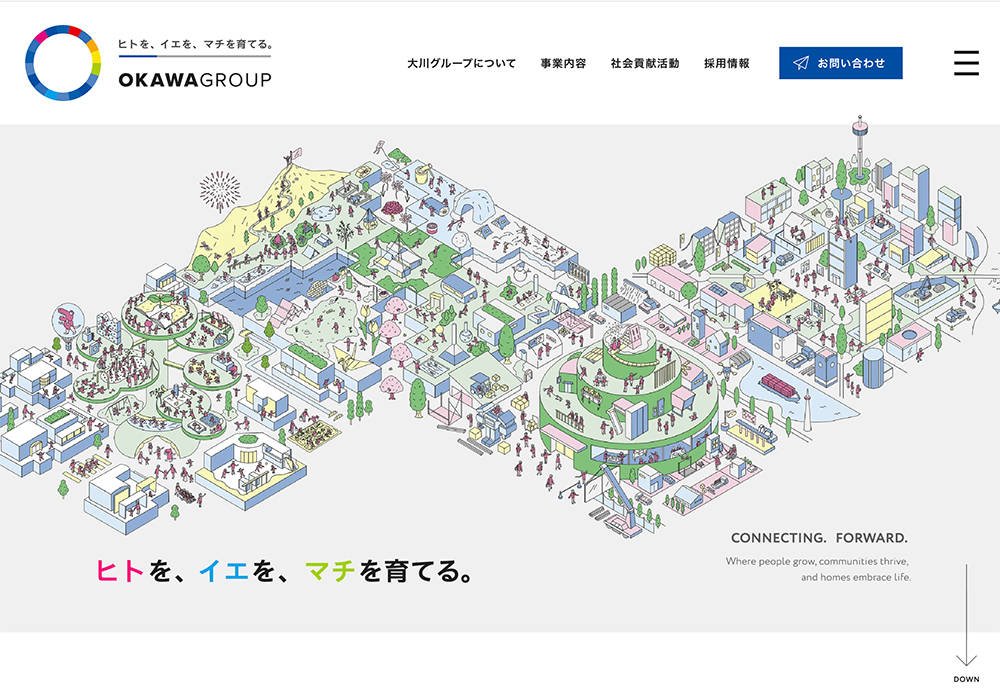Click the OKAWAGROUP wordmark text
Image resolution: width=1000 pixels, height=692 pixels.
coord(197,77)
